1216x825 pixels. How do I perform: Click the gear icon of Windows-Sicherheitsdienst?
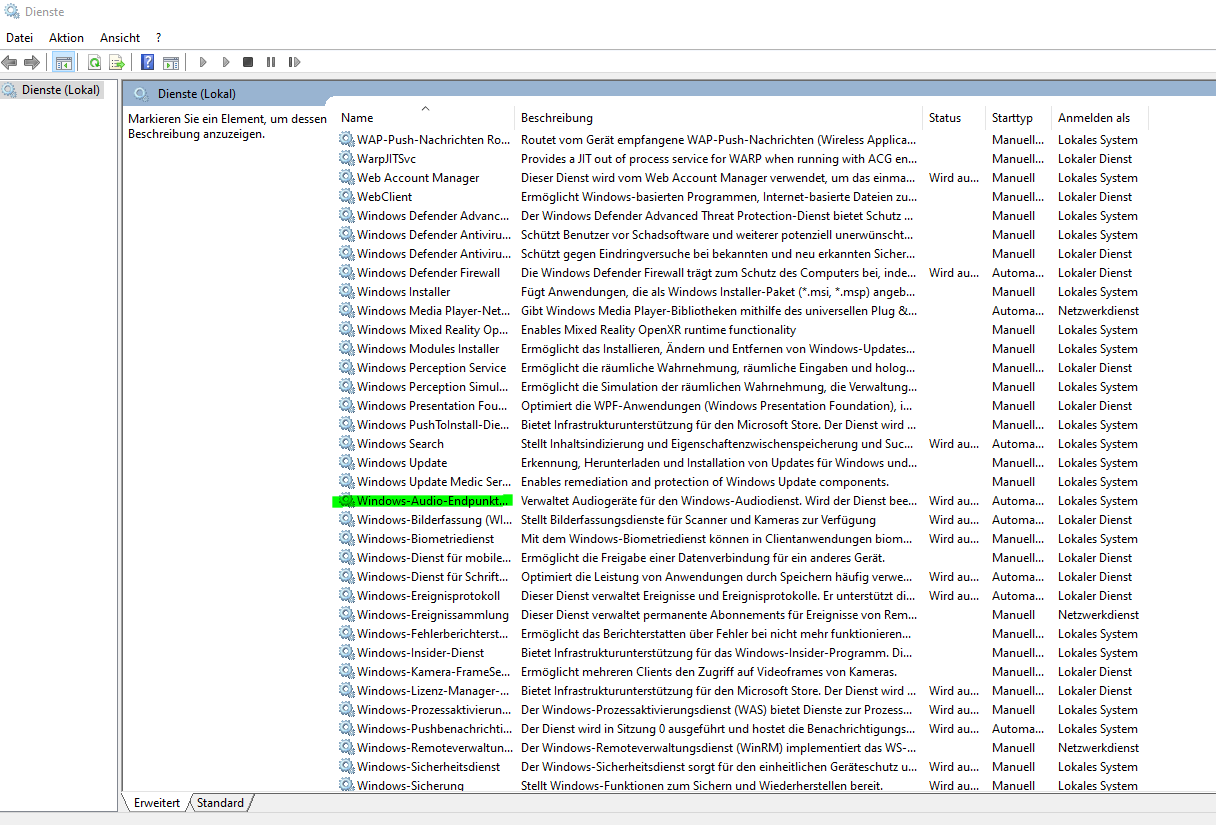(347, 767)
